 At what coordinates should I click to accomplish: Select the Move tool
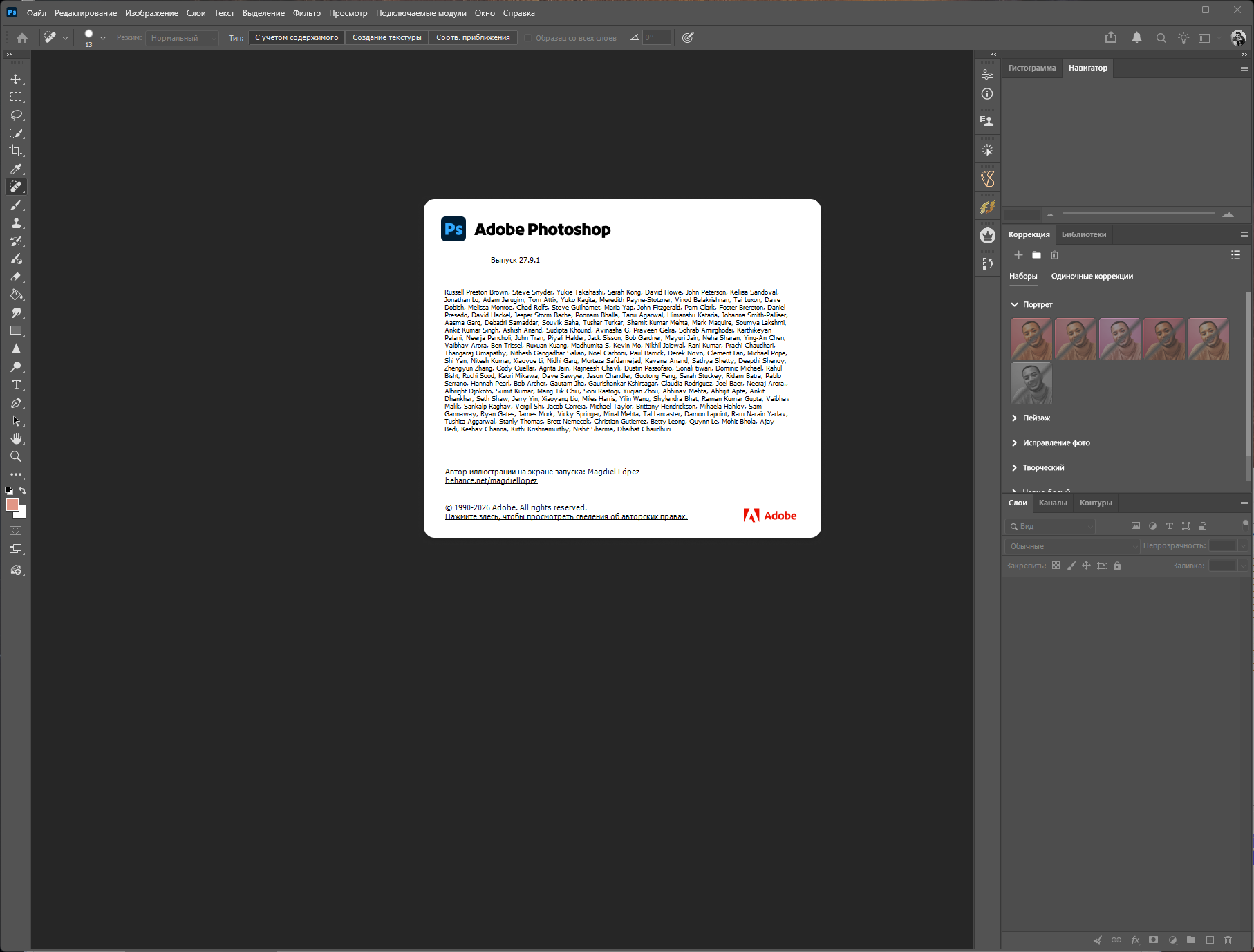click(16, 80)
